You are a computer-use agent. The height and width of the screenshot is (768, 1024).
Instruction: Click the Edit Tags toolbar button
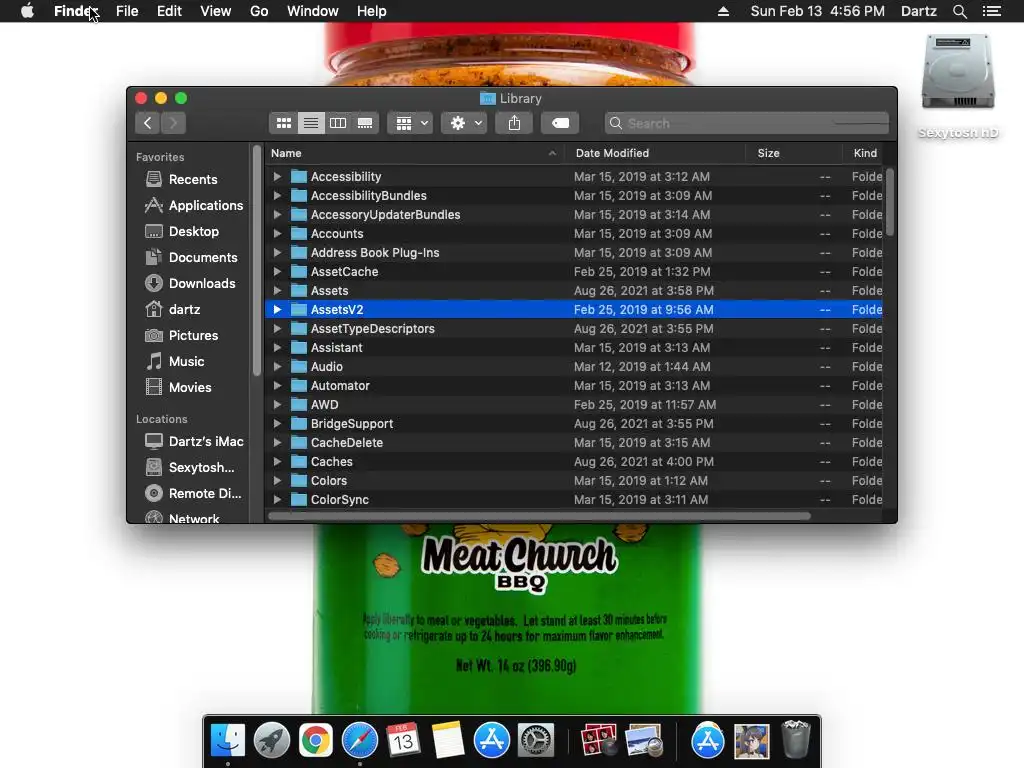tap(560, 123)
